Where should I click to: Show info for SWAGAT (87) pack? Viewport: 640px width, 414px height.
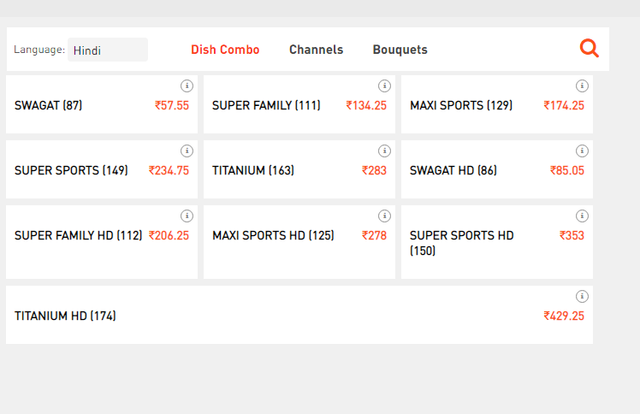(x=187, y=86)
